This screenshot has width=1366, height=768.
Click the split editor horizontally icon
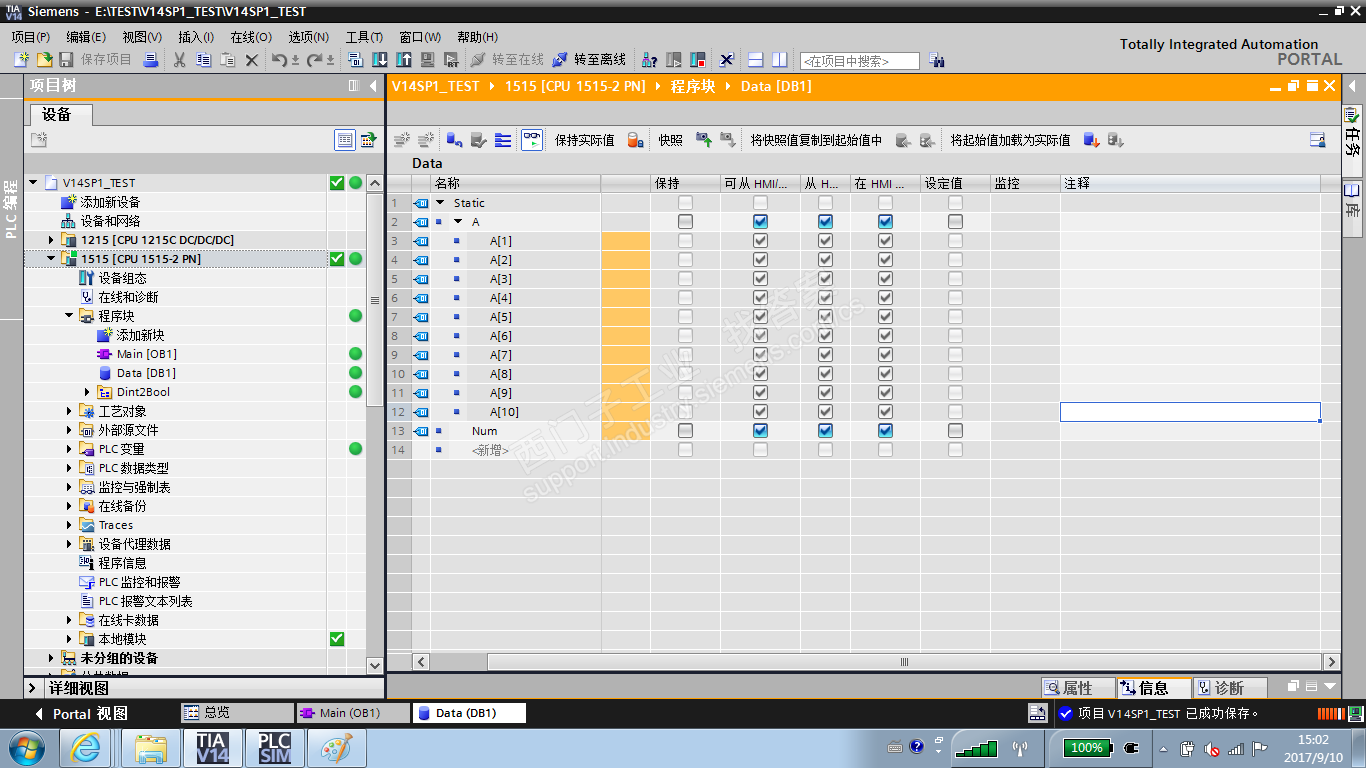(756, 60)
